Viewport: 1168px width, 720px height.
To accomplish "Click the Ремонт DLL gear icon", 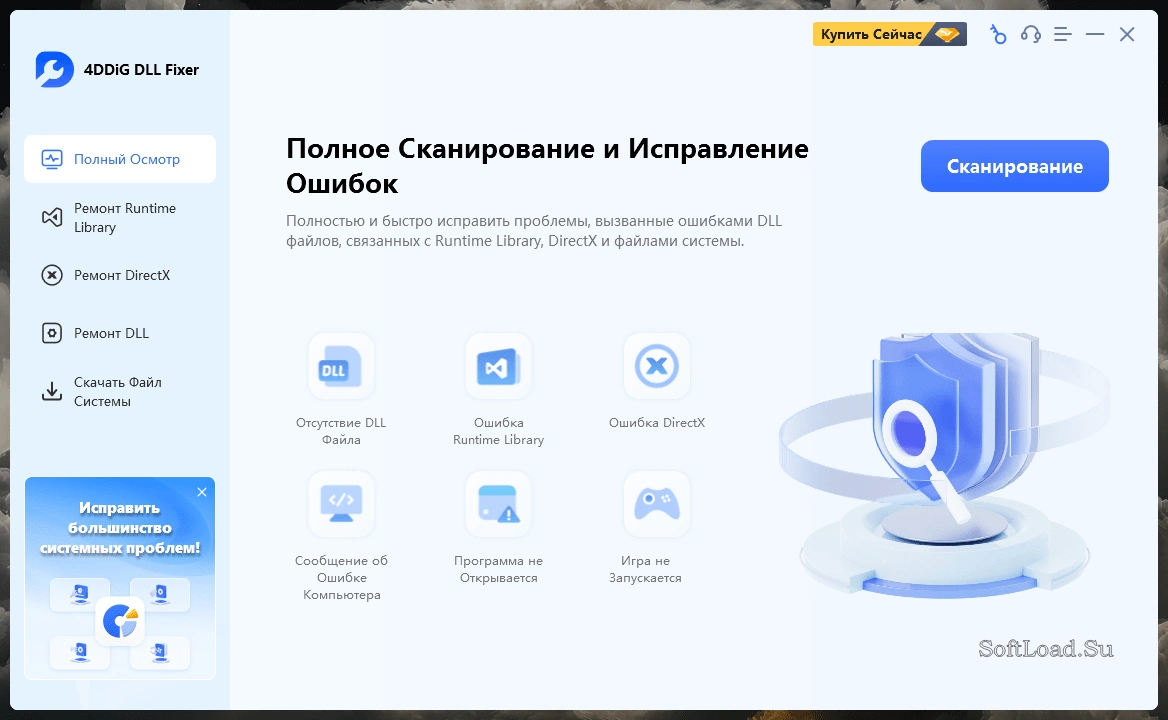I will coord(51,333).
